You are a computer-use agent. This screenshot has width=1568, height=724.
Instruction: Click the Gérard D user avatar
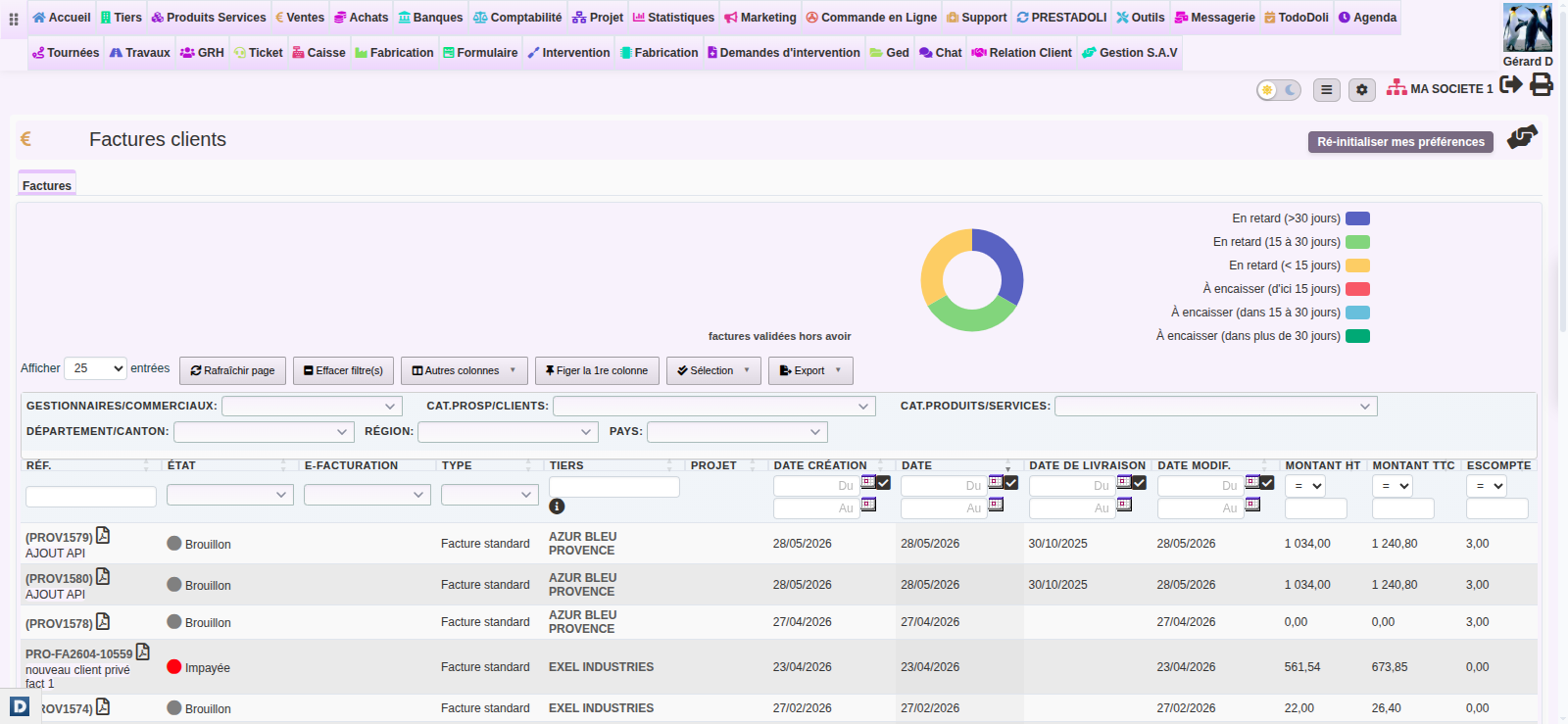tap(1528, 27)
